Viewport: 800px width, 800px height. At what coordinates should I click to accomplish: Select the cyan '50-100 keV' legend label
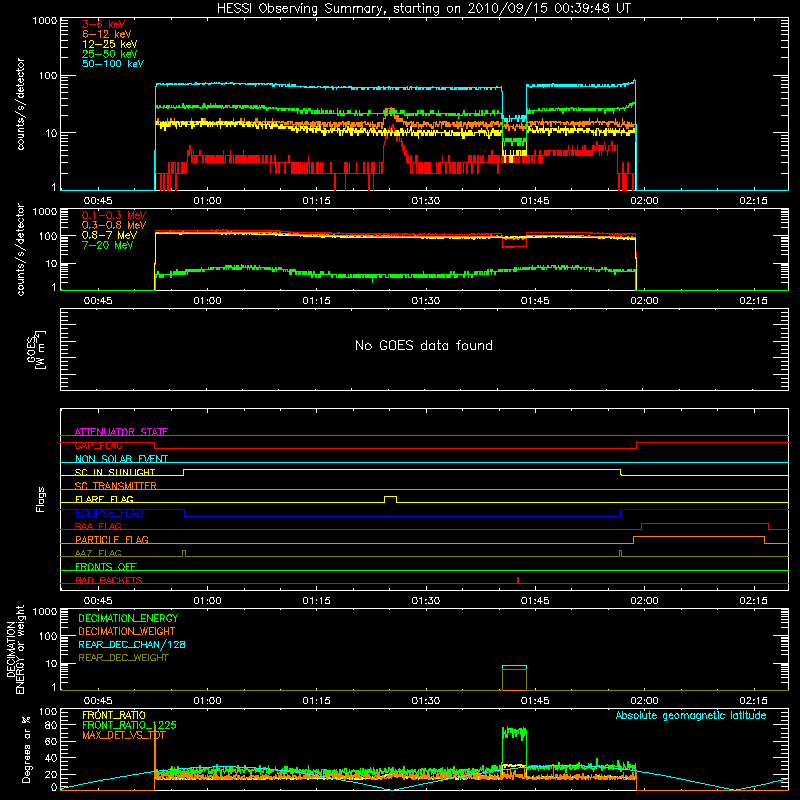(x=113, y=64)
